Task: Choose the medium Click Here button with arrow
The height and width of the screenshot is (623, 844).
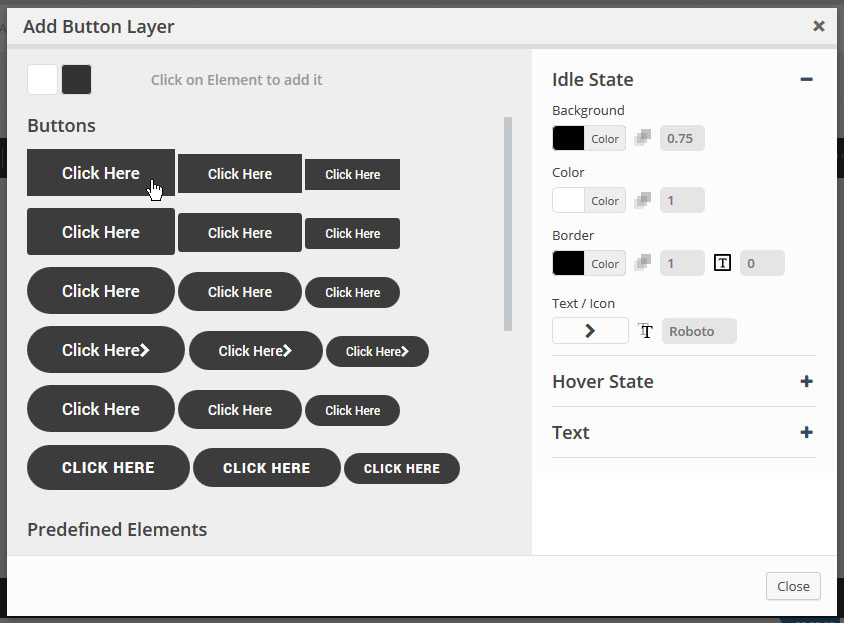Action: [255, 350]
